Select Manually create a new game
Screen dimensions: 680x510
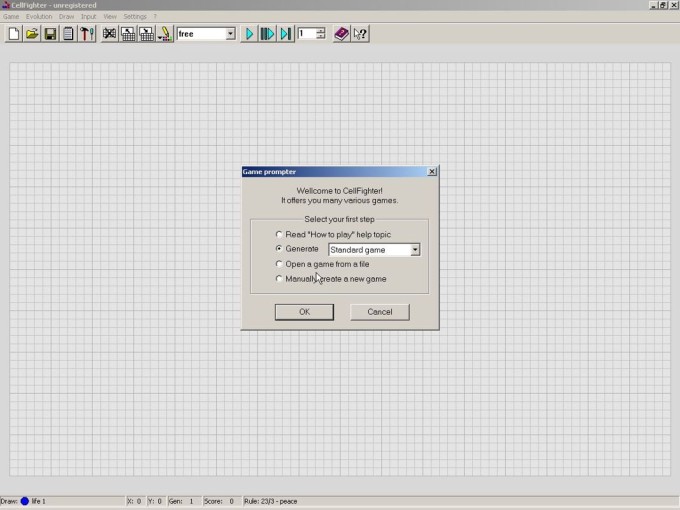[331, 279]
